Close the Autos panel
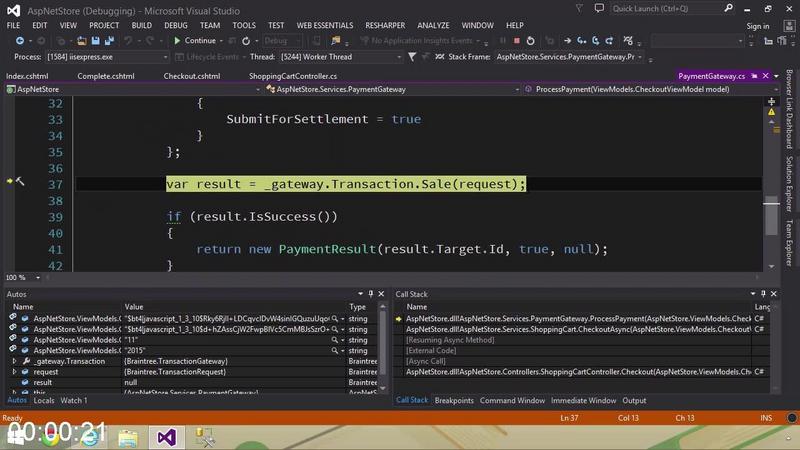This screenshot has width=800, height=450. click(381, 294)
